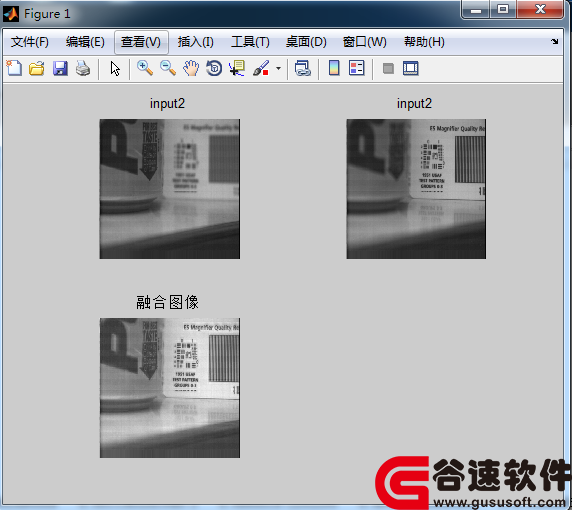Minimize the Figure 1 window
Screen dimensions: 572x510
coord(476,9)
